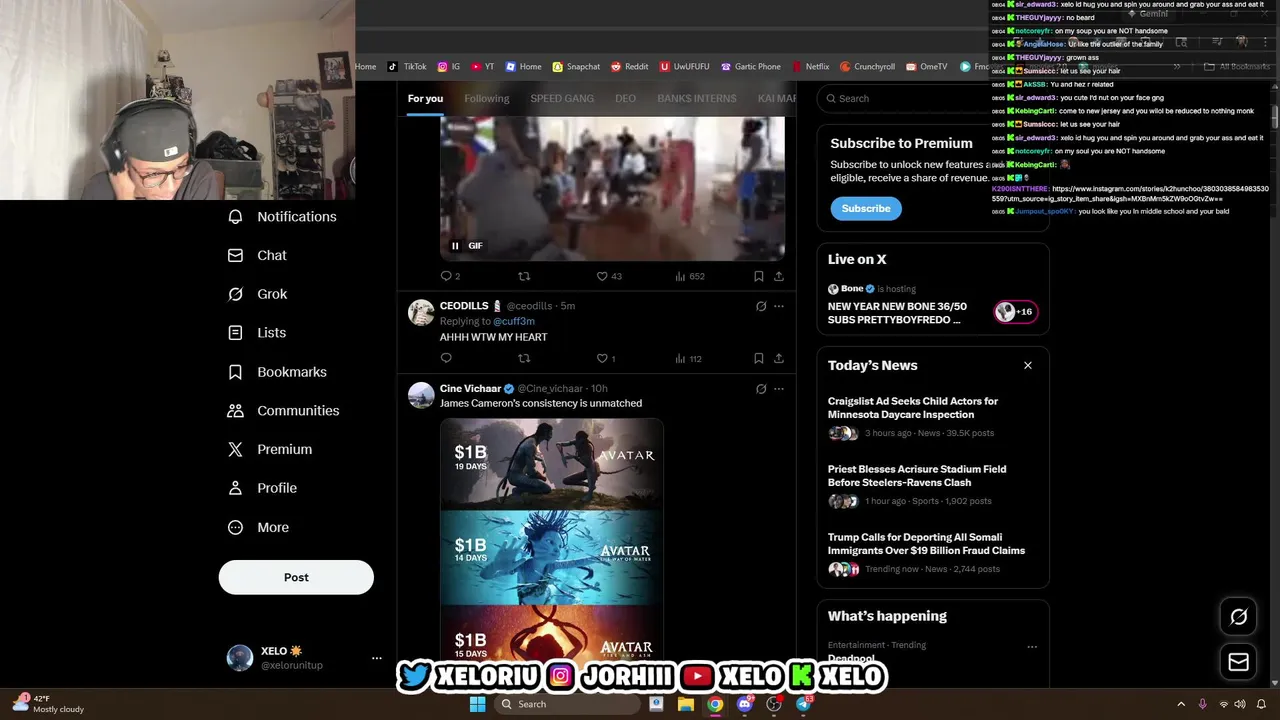Open the Netflix bookmark
The image size is (1280, 720).
[x=809, y=67]
